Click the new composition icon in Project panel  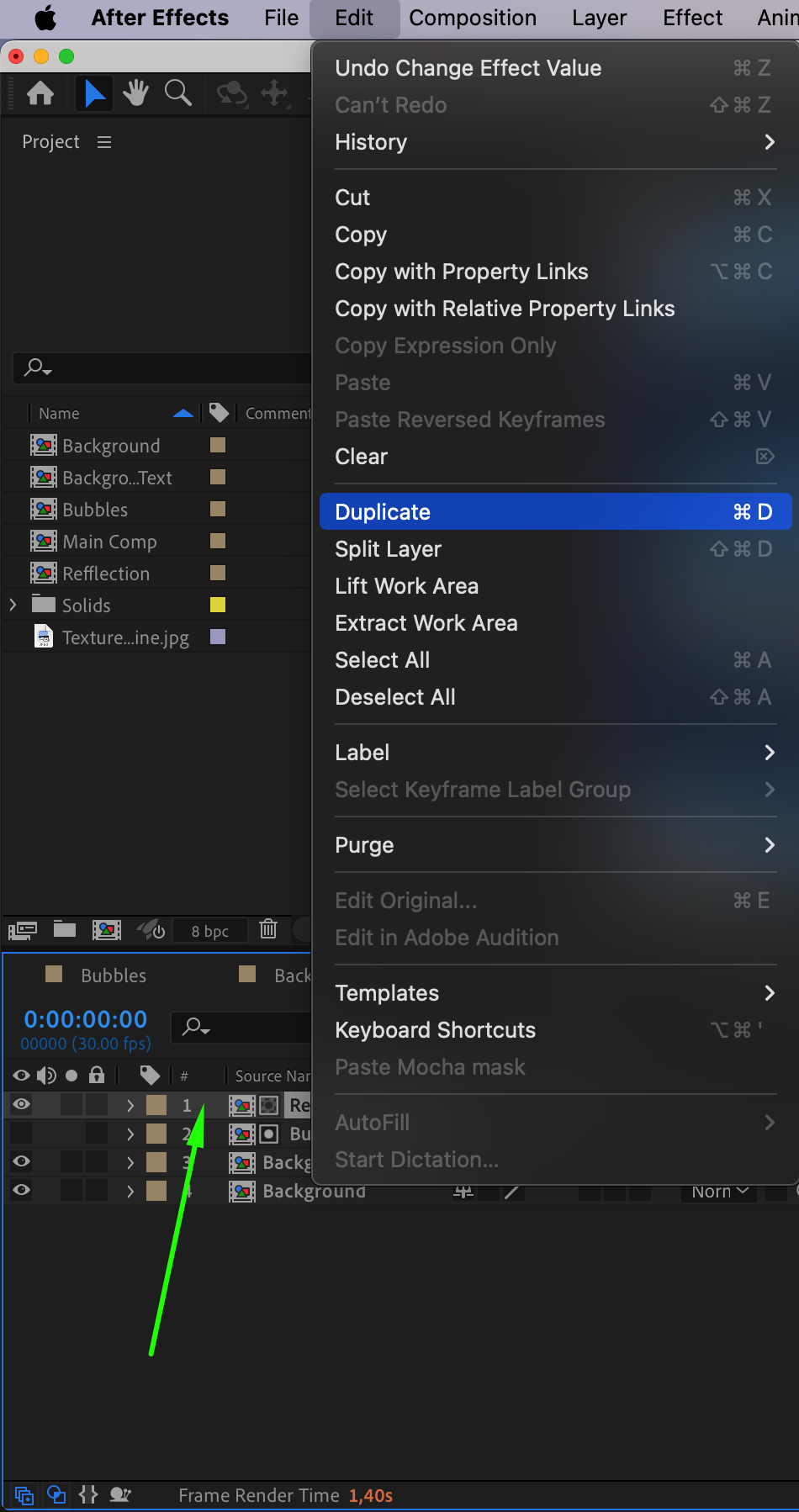click(107, 929)
